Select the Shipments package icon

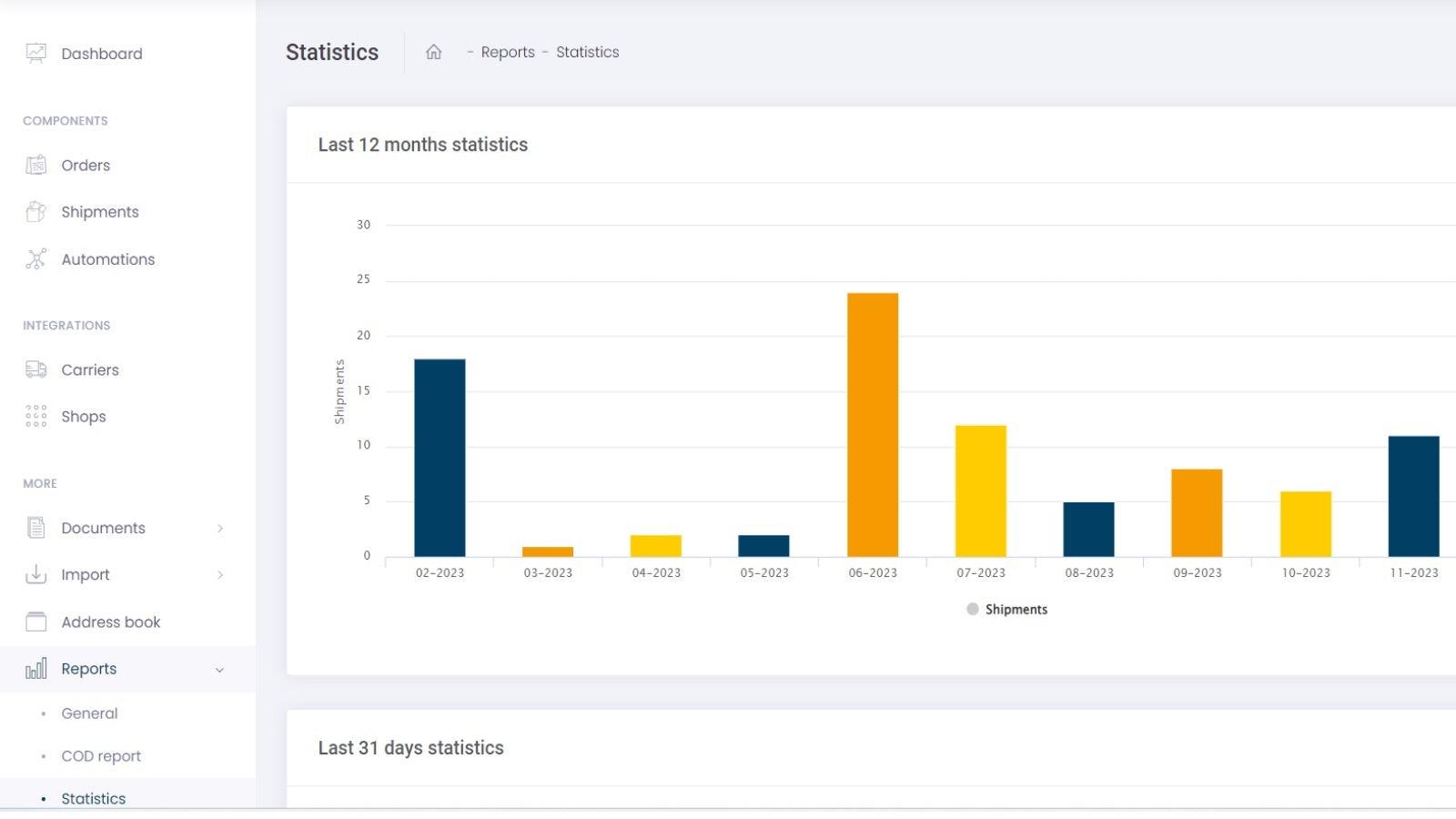point(35,212)
